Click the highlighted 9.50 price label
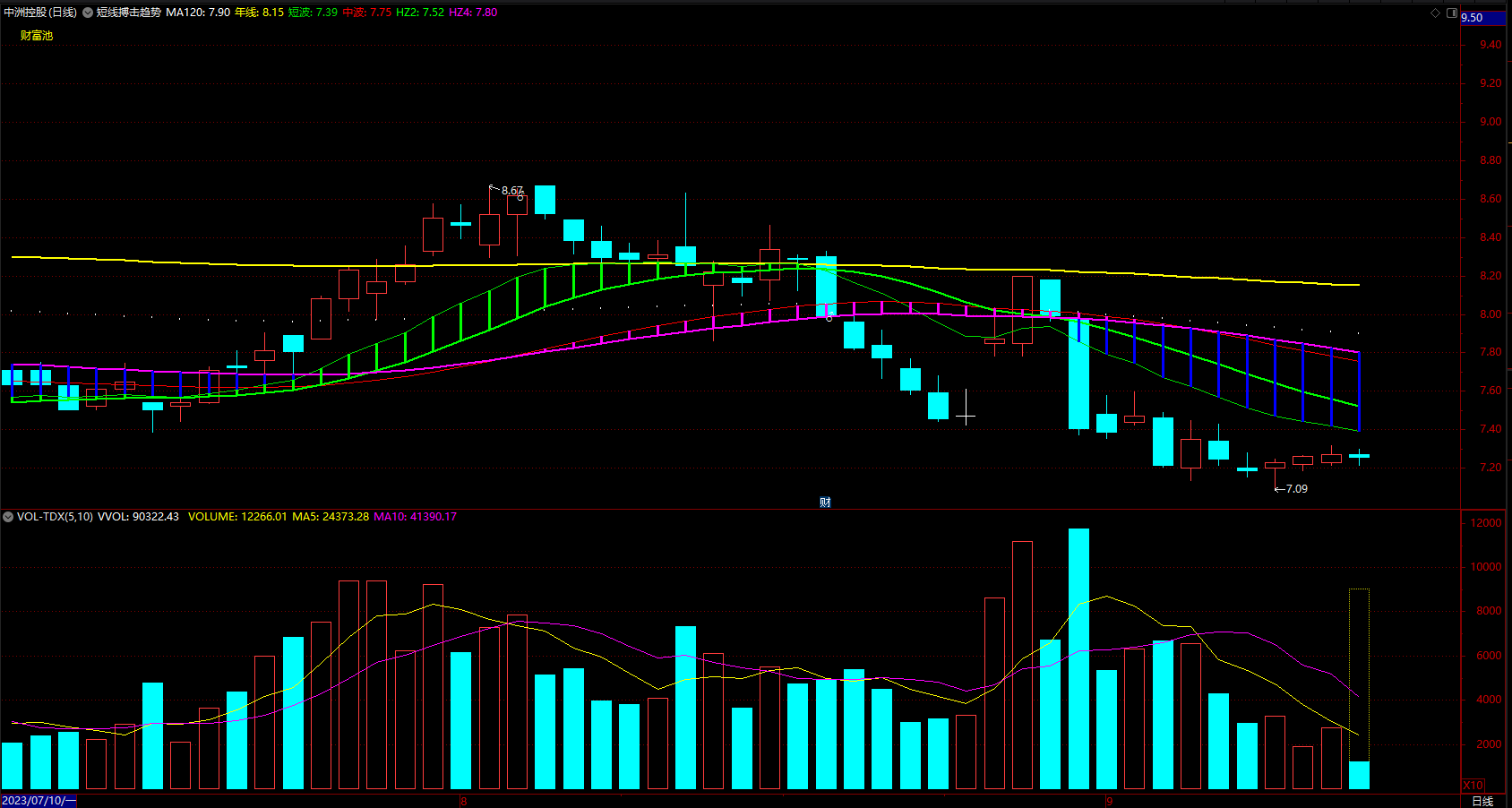Viewport: 1512px width, 808px height. [x=1484, y=17]
